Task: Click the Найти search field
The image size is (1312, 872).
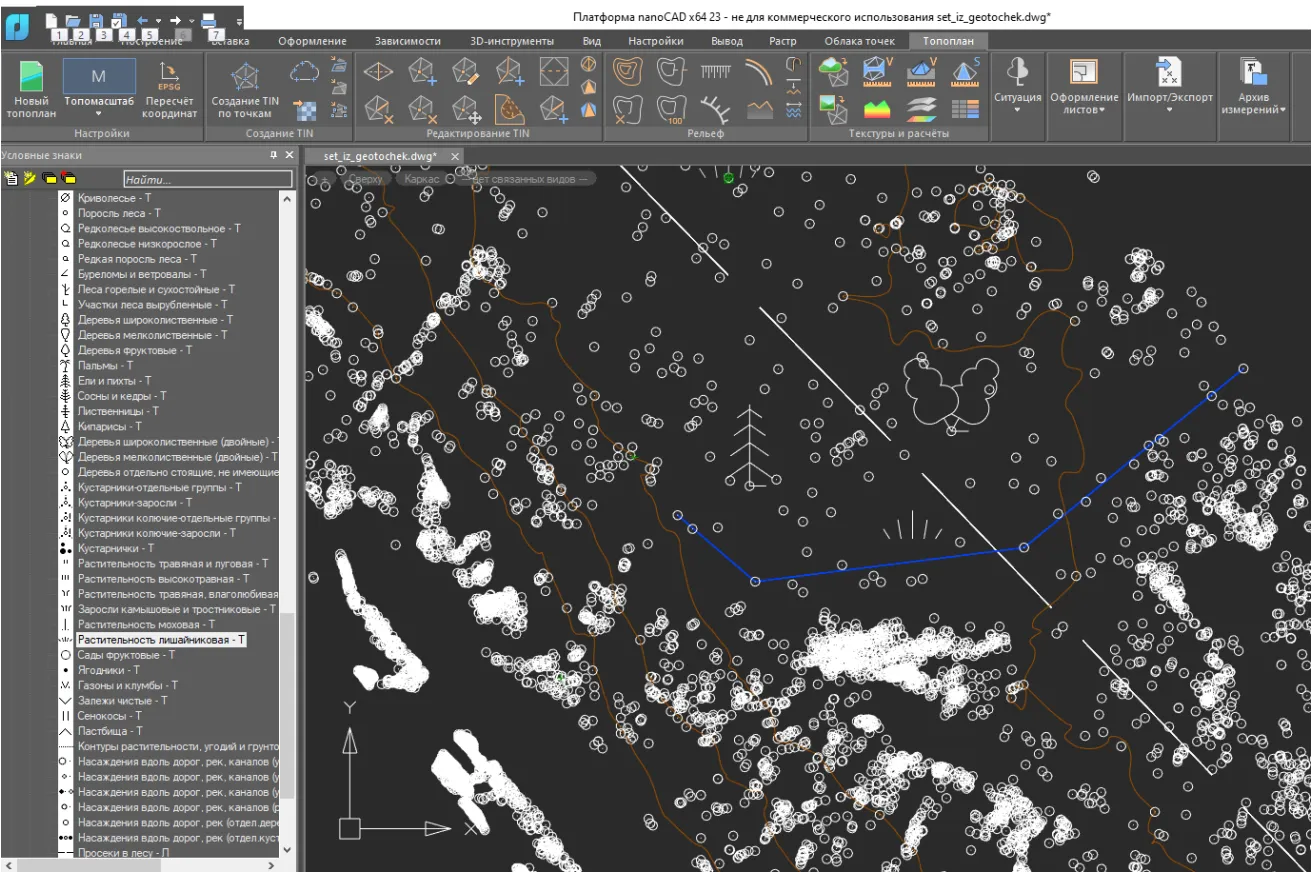Action: click(208, 179)
